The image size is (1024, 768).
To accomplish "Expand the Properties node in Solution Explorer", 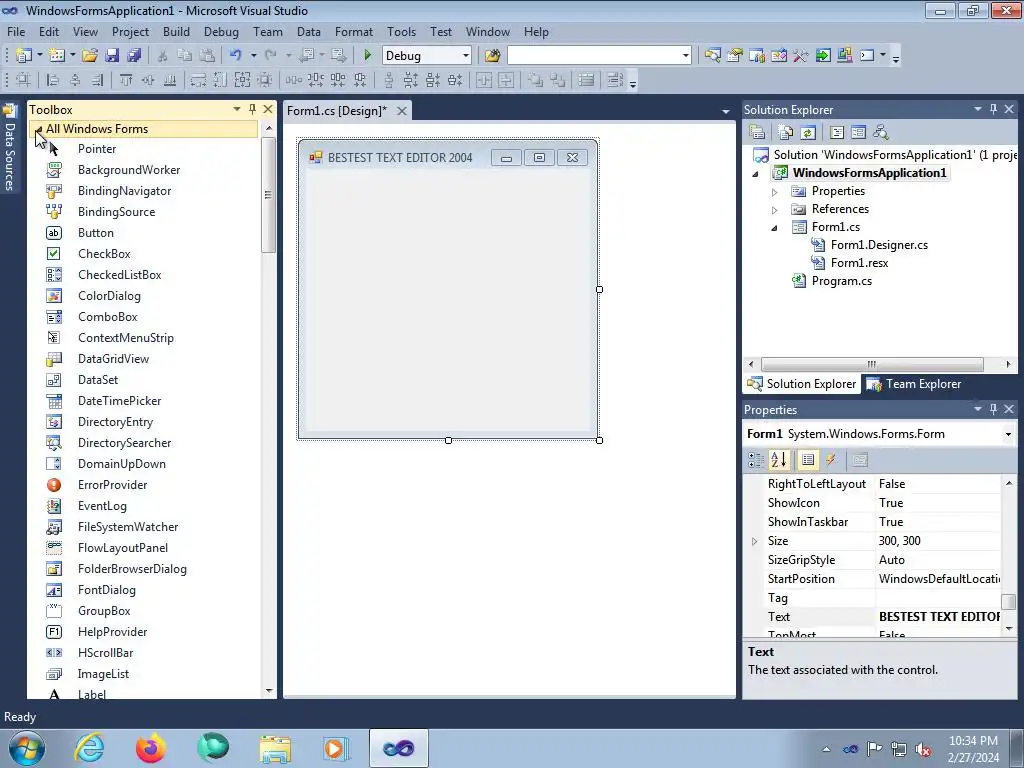I will 775,192.
